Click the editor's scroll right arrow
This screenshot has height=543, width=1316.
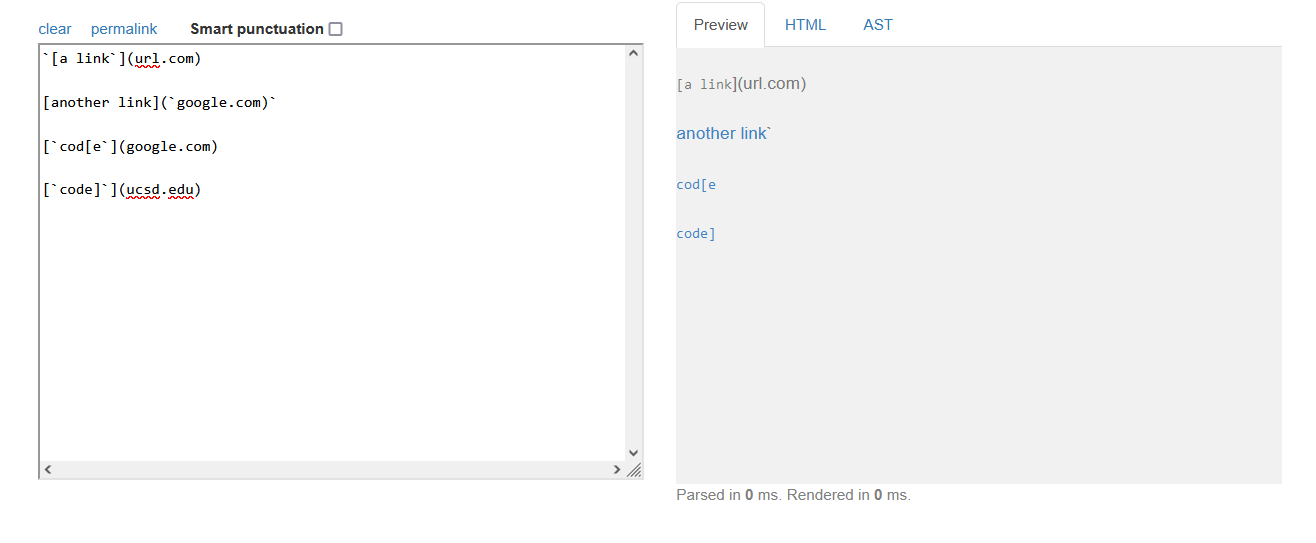(617, 469)
